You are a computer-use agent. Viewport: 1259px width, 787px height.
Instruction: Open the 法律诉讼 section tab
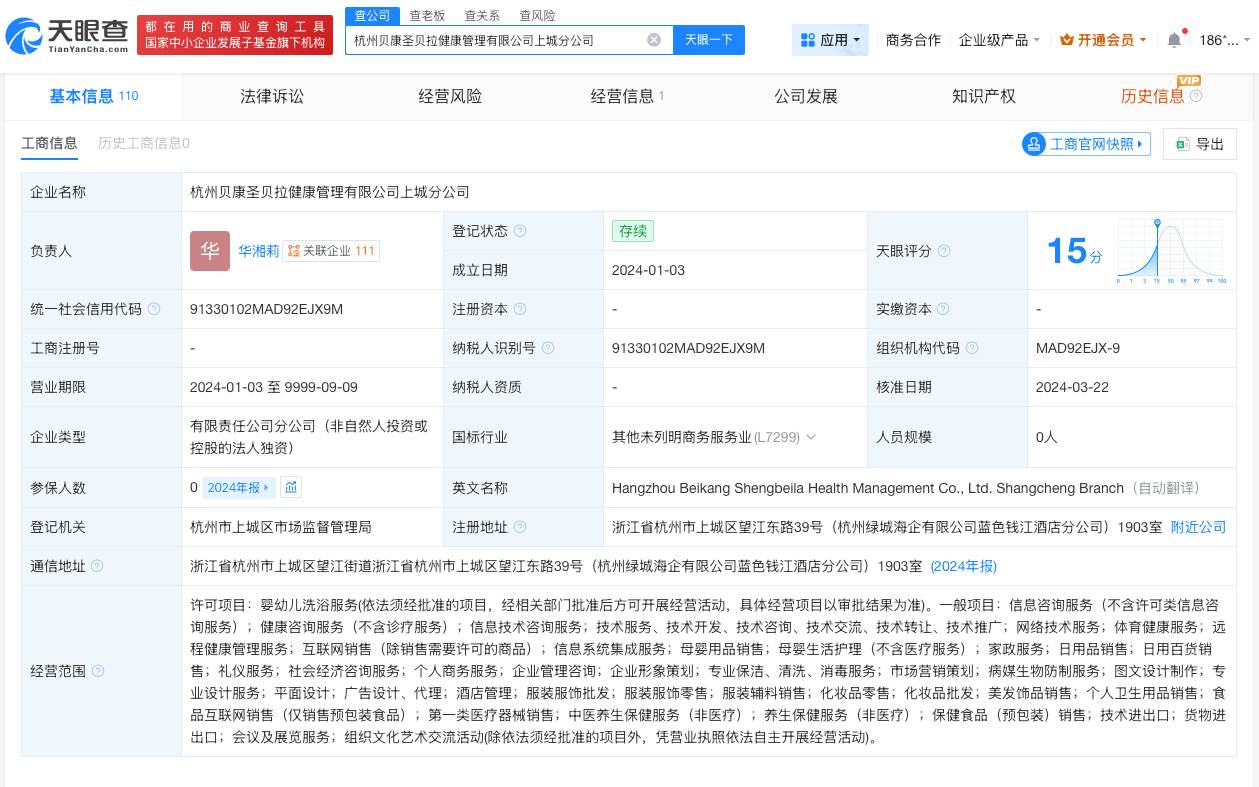coord(271,96)
